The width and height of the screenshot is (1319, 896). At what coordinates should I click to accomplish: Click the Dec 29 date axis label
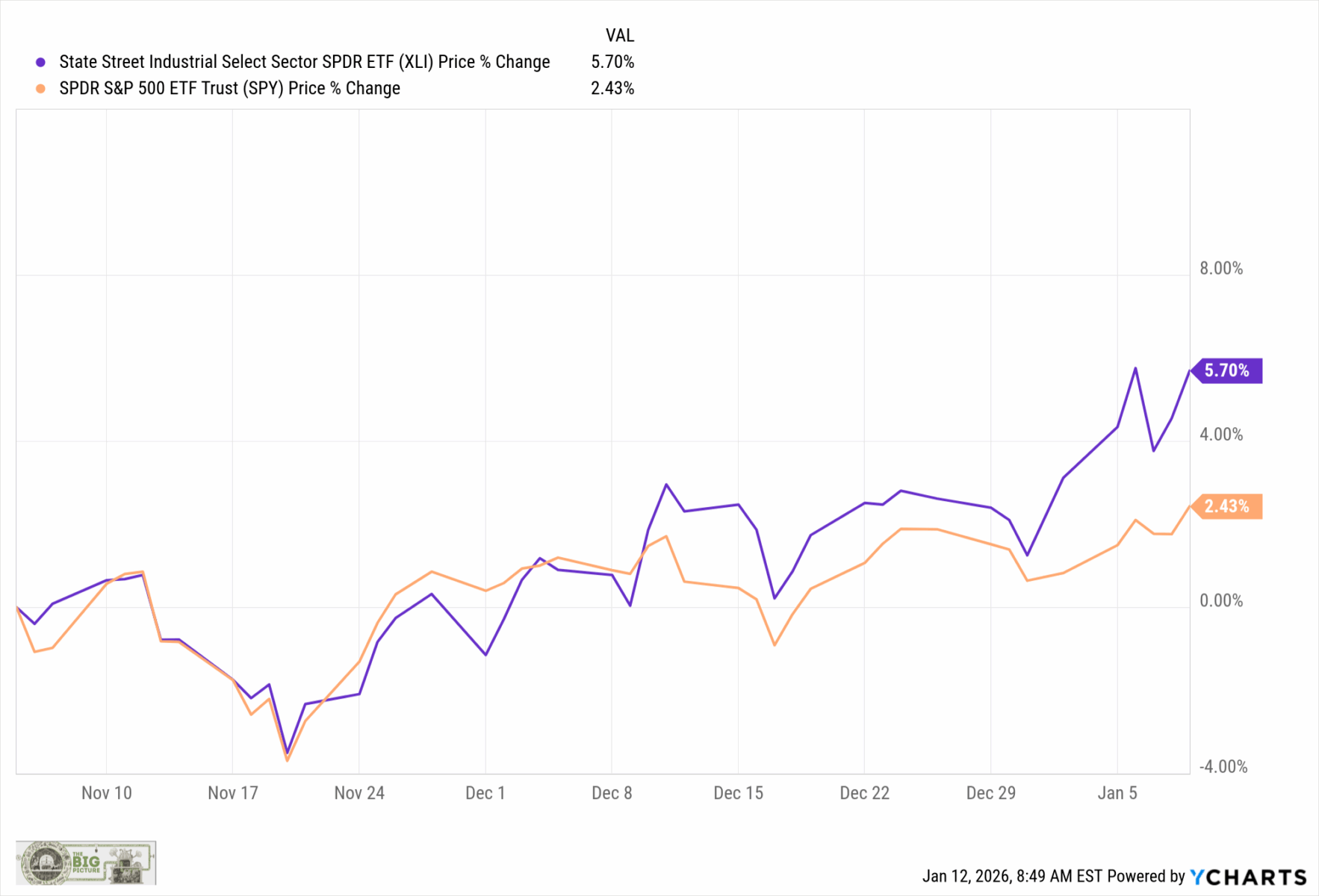point(990,793)
